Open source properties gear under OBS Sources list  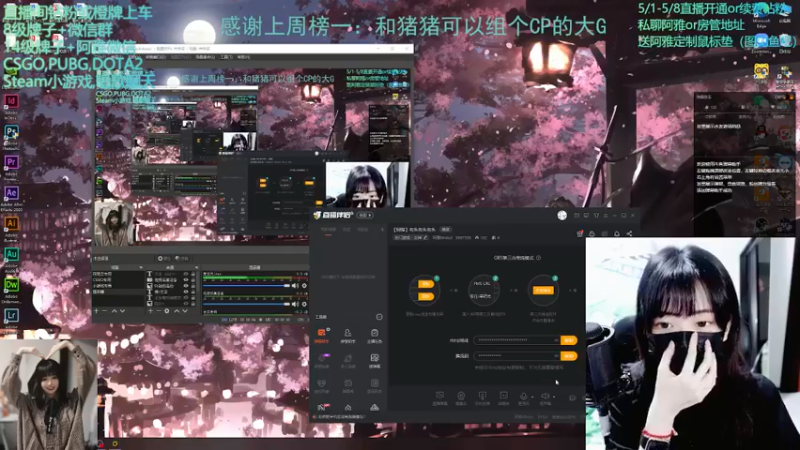167,311
